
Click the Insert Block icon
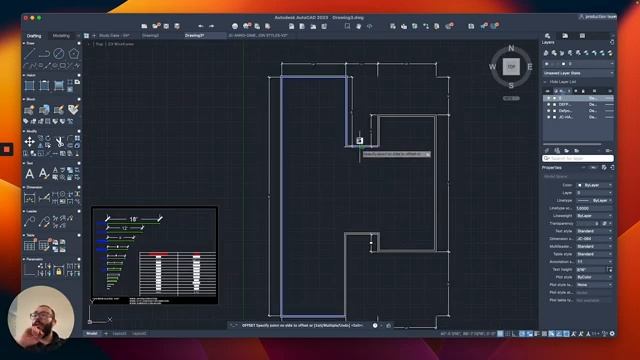[44, 110]
